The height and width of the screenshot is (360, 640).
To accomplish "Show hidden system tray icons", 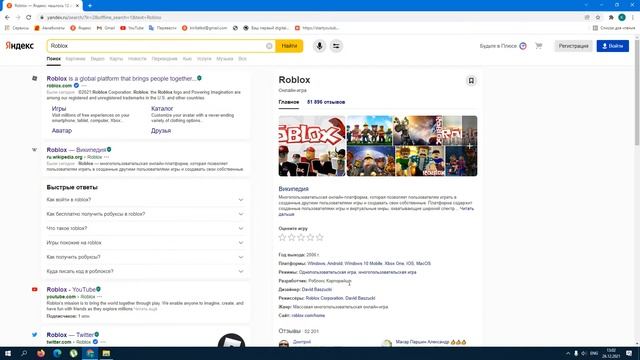I will pos(568,353).
